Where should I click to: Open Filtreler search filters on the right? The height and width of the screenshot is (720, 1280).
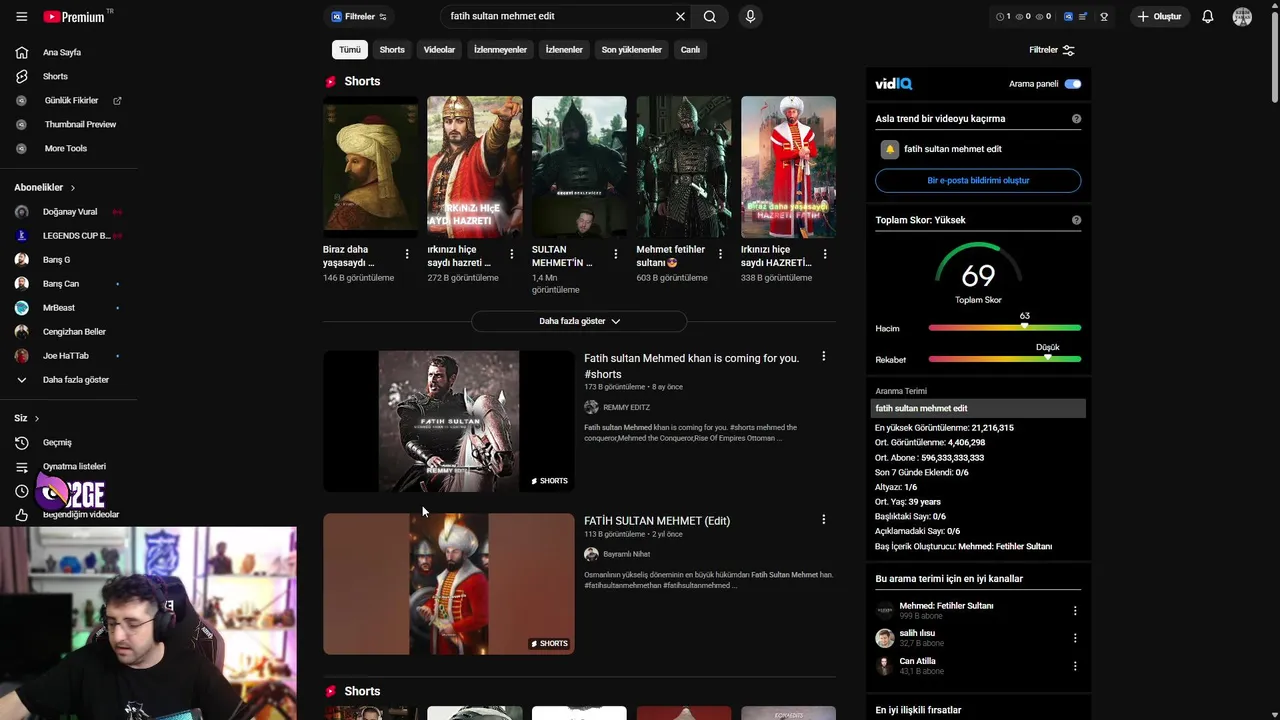(x=1051, y=50)
